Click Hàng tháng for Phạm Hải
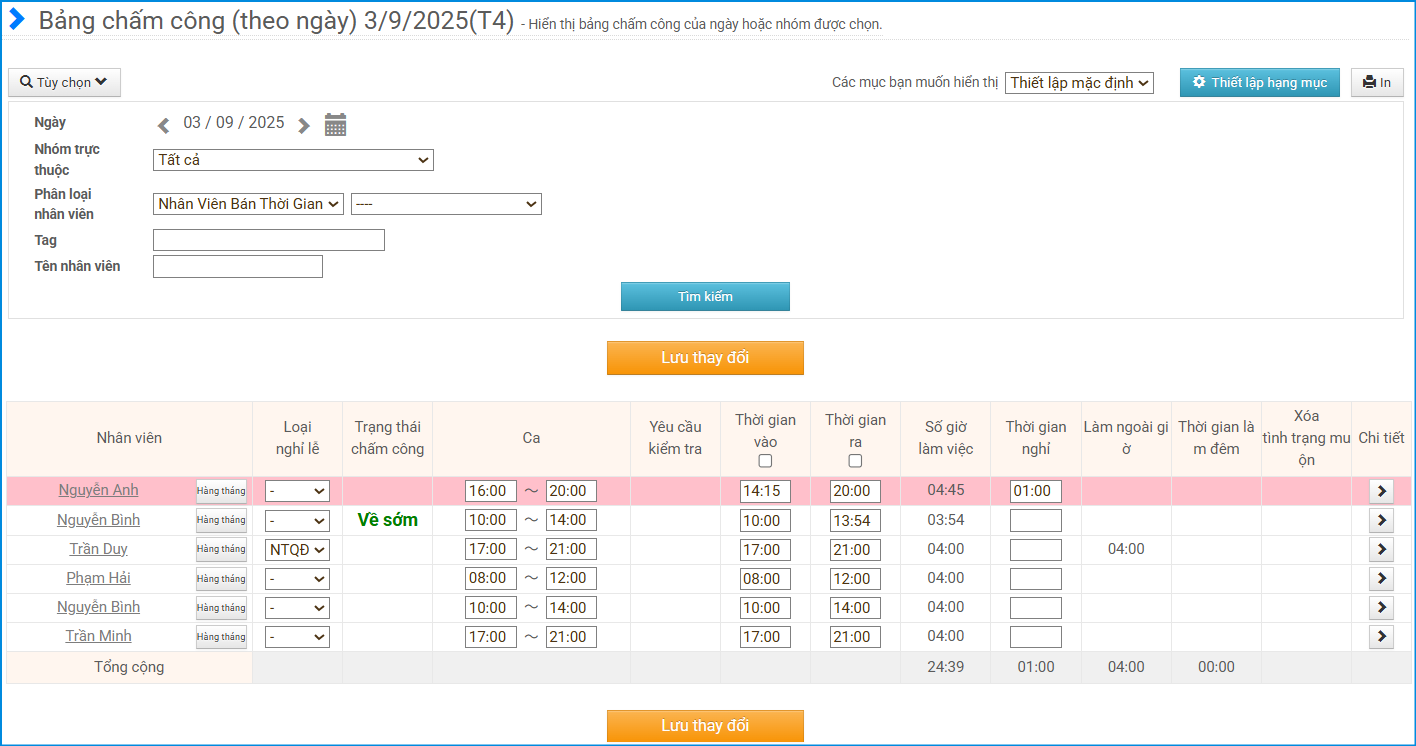This screenshot has width=1416, height=746. tap(221, 578)
